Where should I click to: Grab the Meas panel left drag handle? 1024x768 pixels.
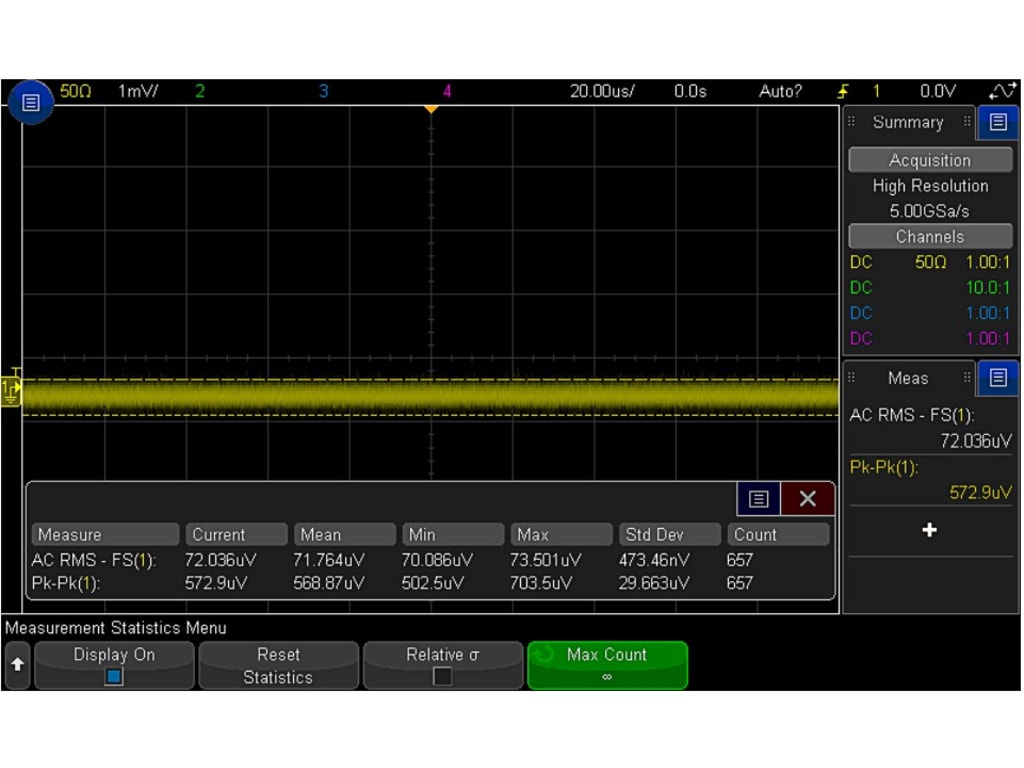click(851, 377)
